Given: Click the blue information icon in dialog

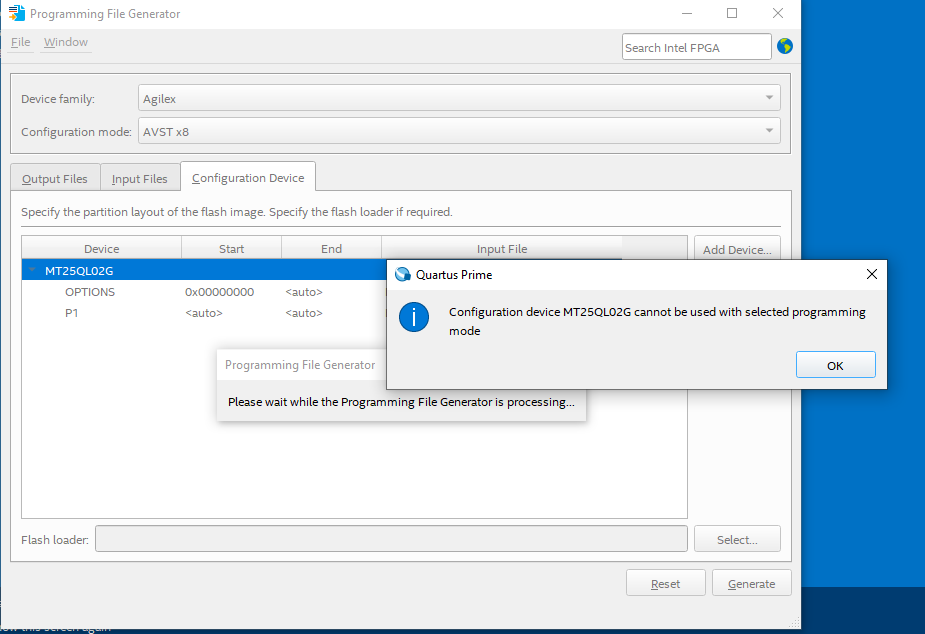Looking at the screenshot, I should (414, 317).
